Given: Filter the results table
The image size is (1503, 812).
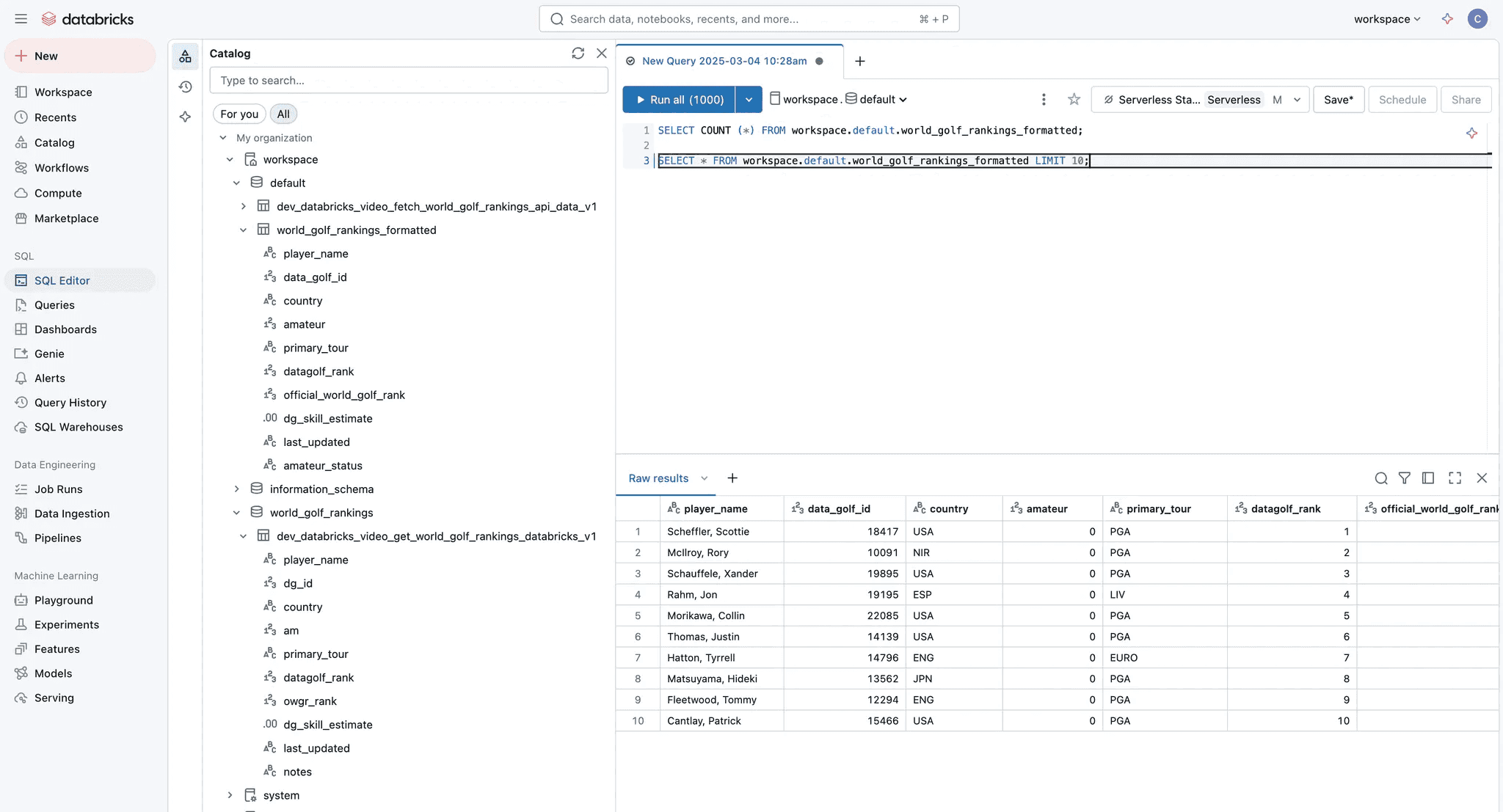Looking at the screenshot, I should click(1404, 478).
